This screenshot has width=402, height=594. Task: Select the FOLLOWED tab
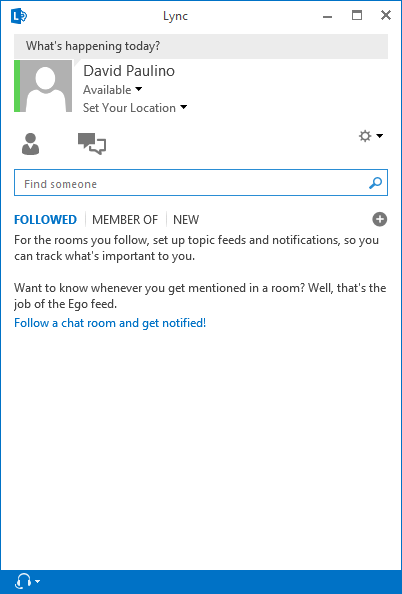45,220
